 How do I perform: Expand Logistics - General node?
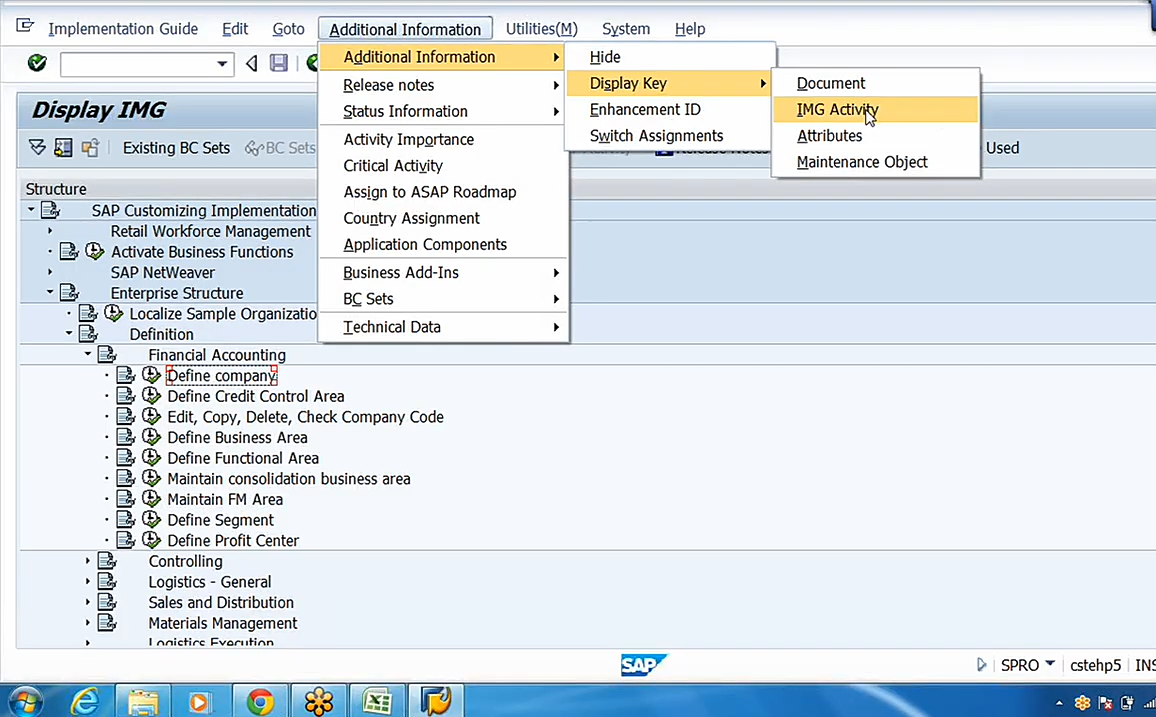coord(88,581)
